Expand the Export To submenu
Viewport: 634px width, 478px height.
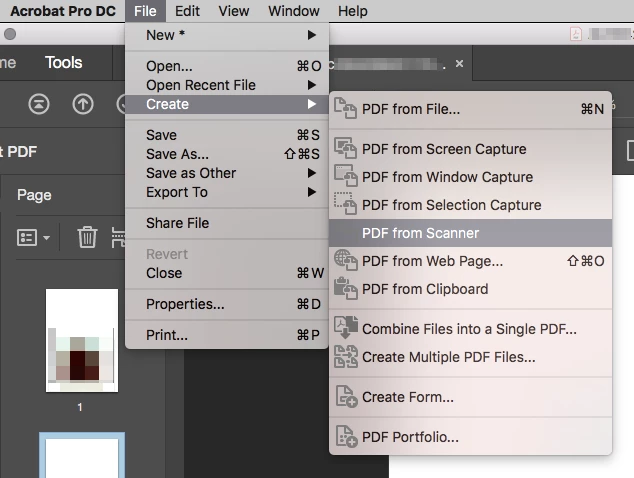coord(227,192)
